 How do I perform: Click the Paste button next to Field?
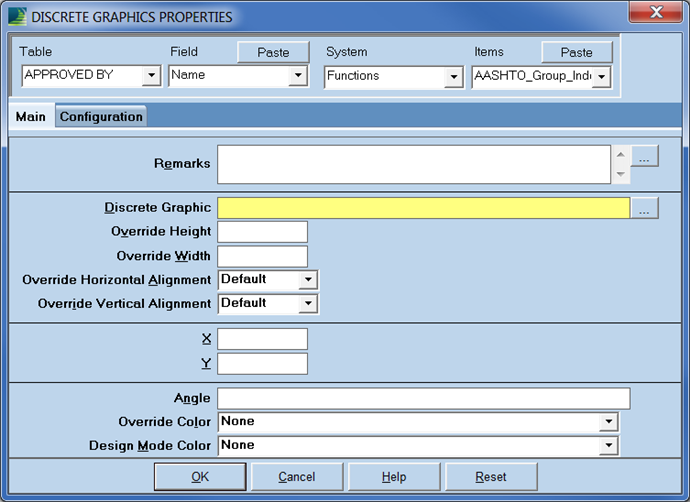pyautogui.click(x=273, y=52)
